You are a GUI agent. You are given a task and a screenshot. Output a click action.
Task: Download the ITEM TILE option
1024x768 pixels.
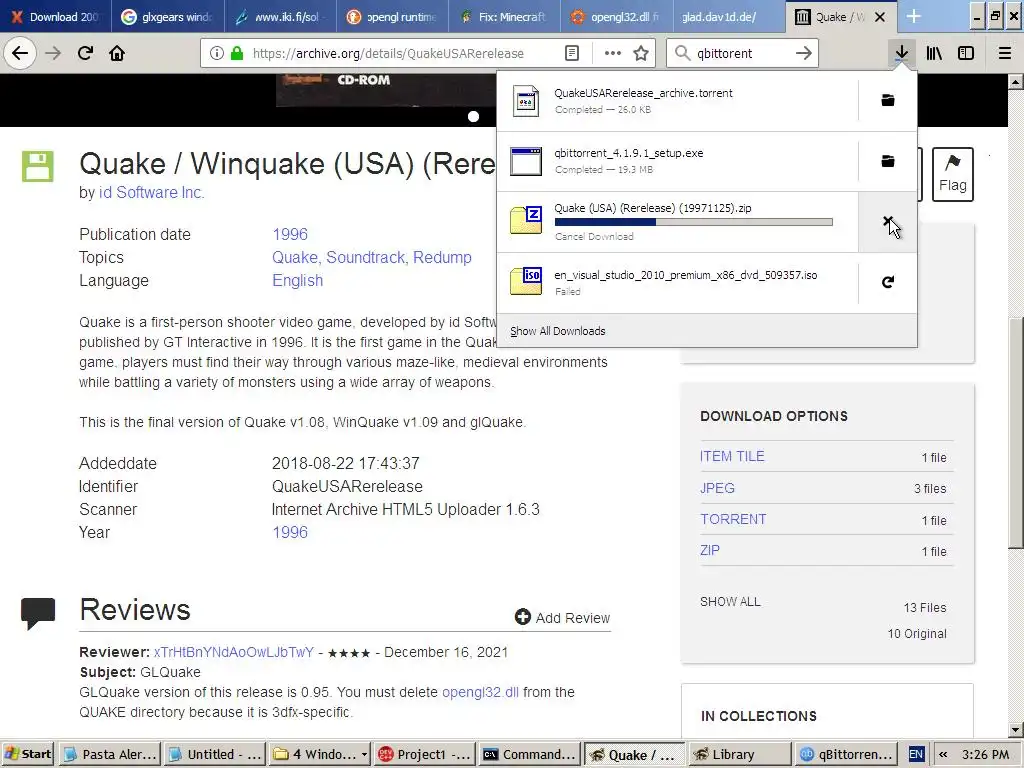732,456
